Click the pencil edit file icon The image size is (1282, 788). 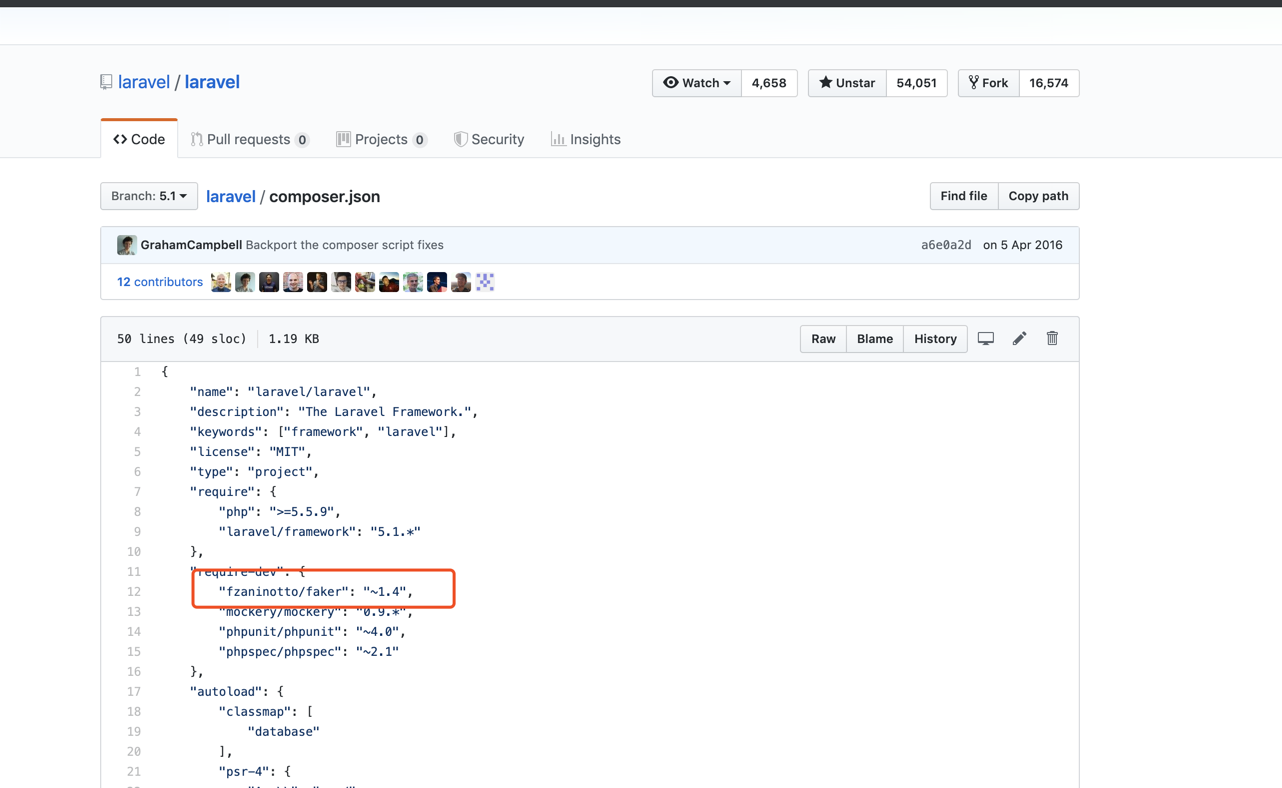[1019, 339]
